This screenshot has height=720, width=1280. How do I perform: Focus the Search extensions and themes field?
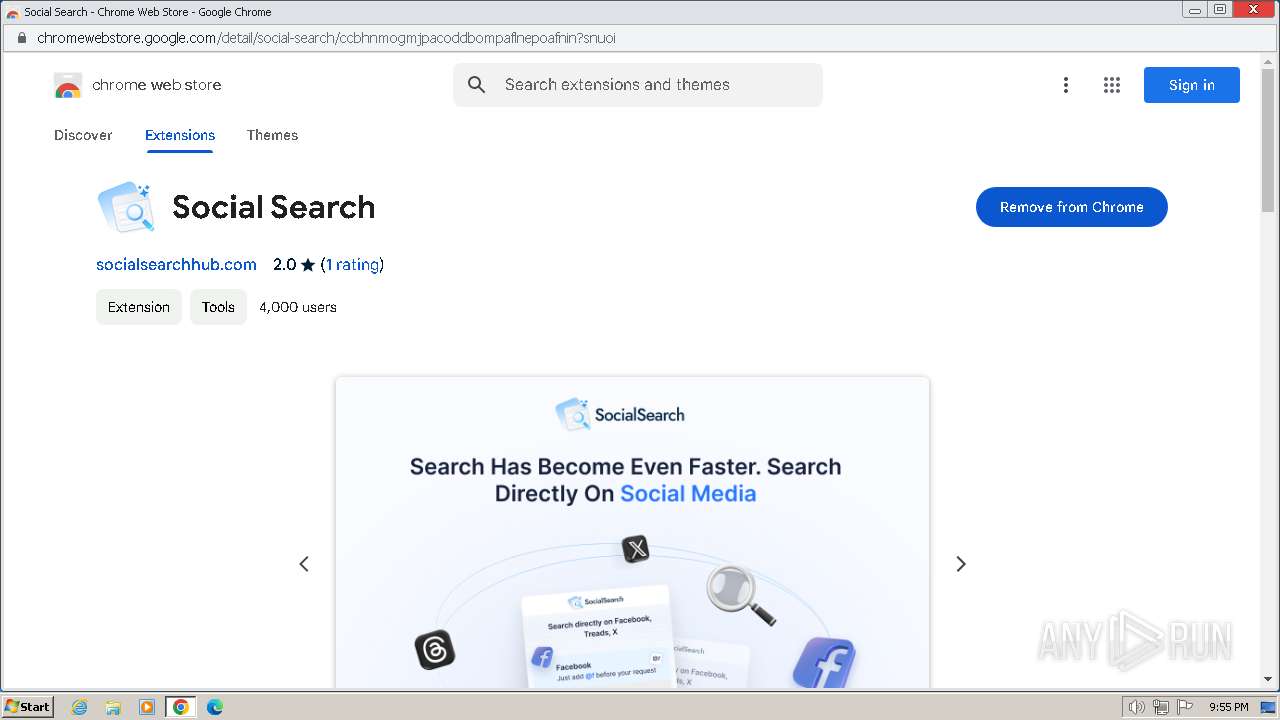tap(638, 85)
